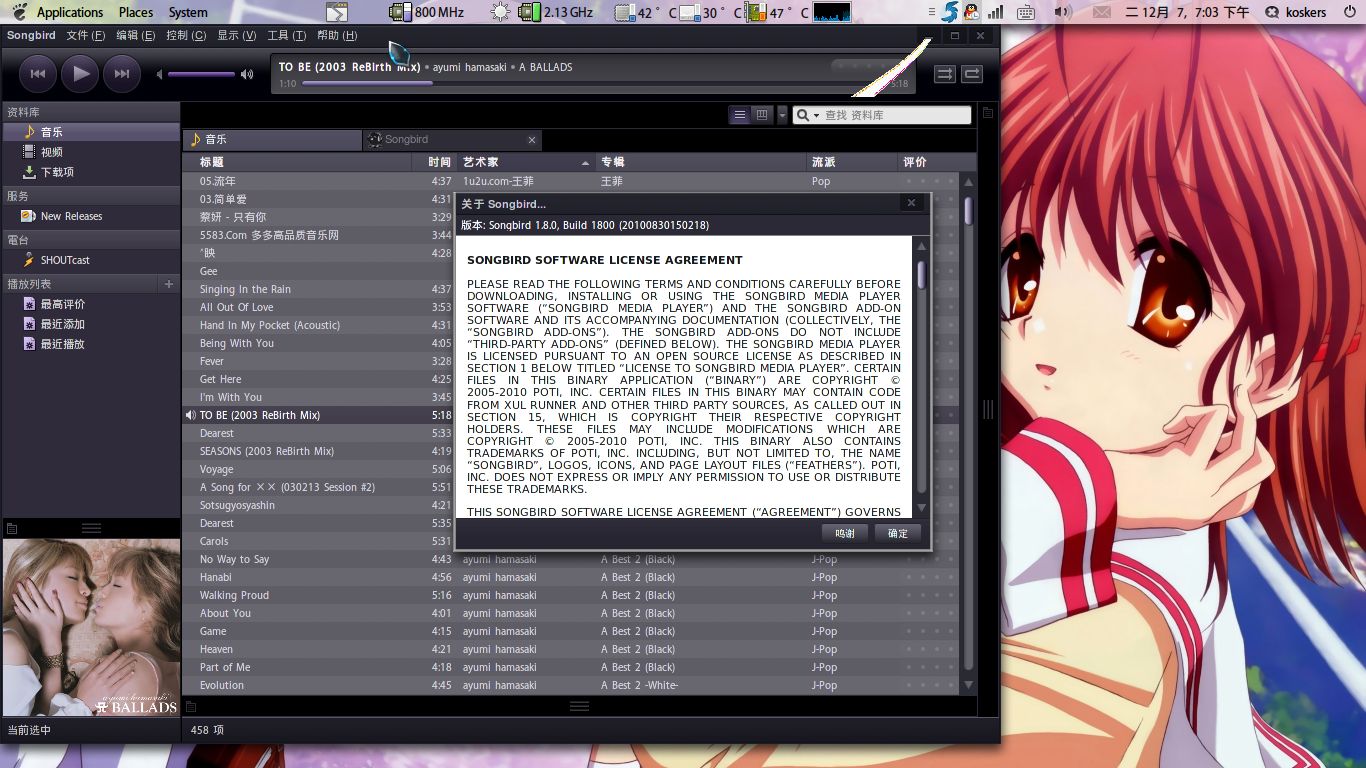Click the library search input field
1366x768 pixels.
pyautogui.click(x=895, y=115)
